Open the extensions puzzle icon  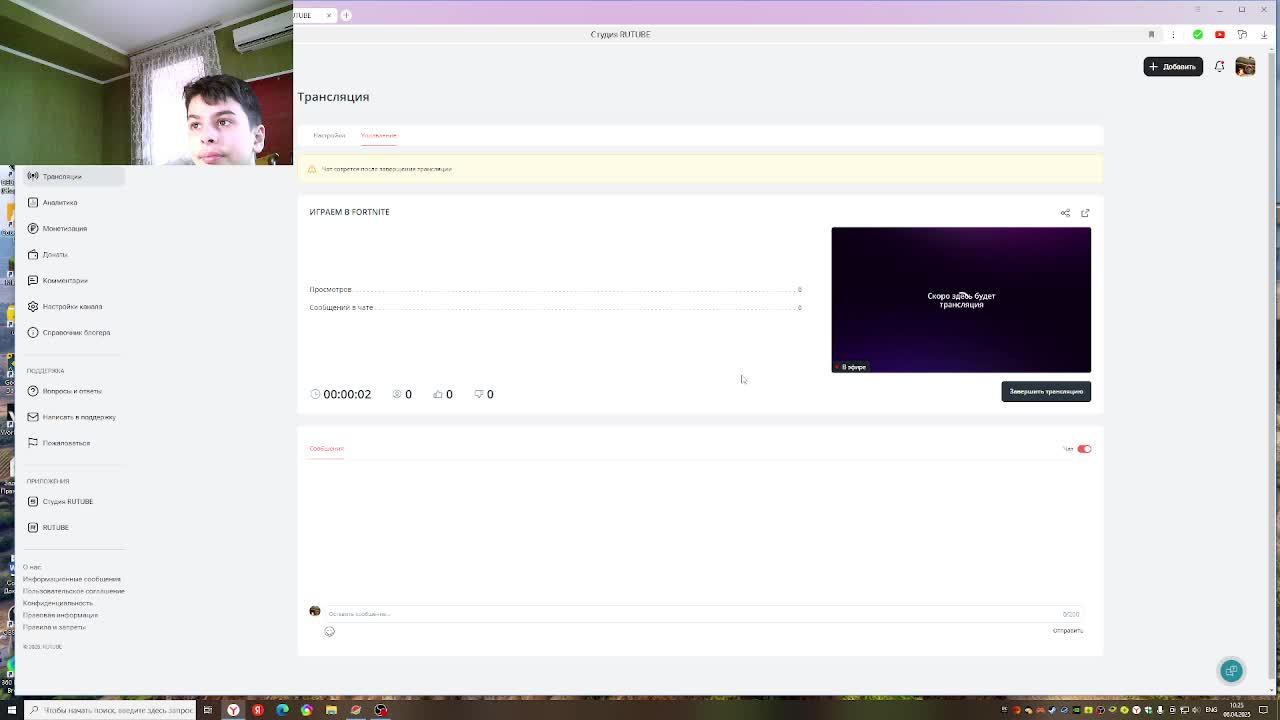(x=1242, y=34)
